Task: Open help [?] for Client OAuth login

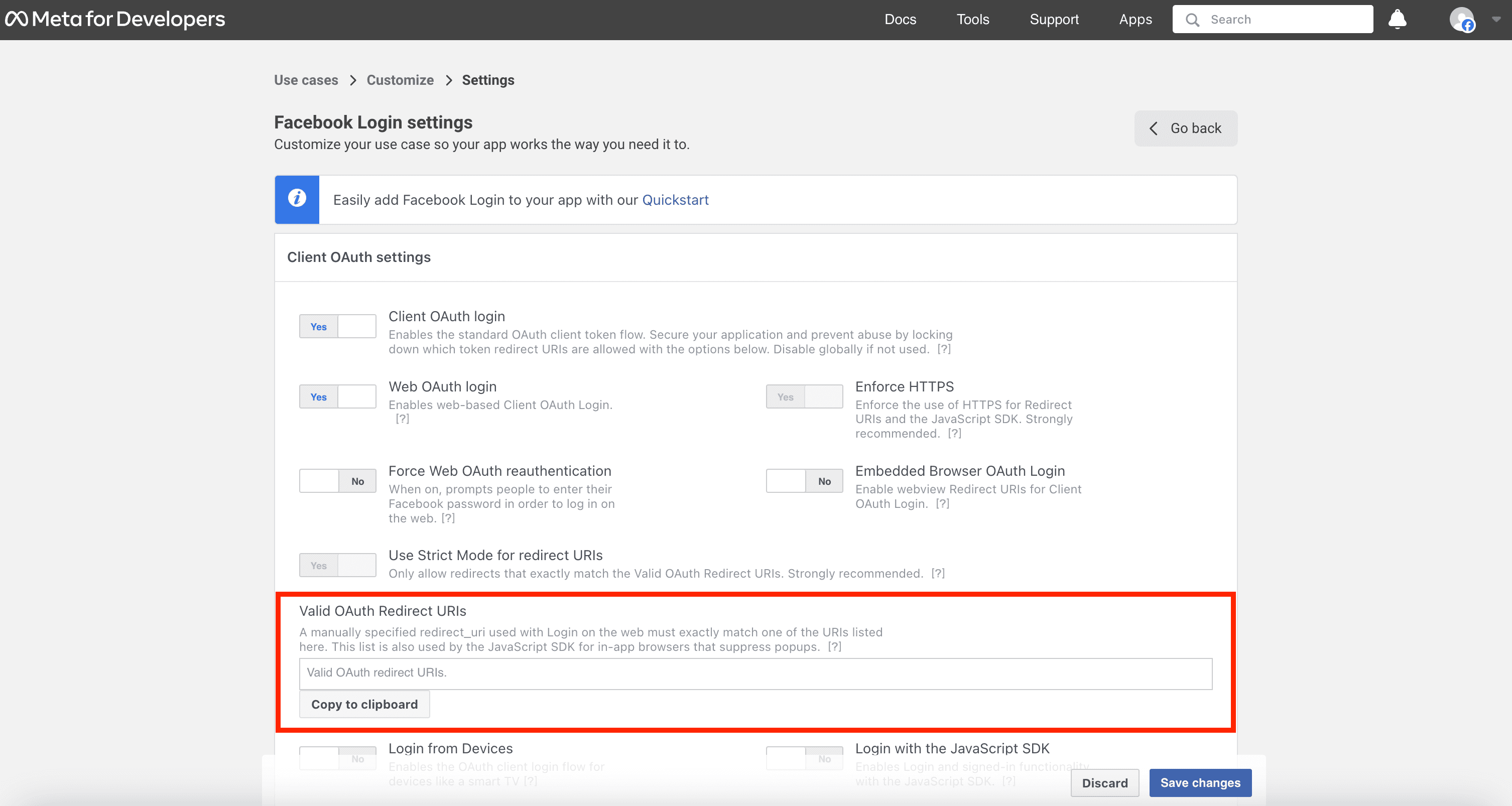Action: click(944, 349)
